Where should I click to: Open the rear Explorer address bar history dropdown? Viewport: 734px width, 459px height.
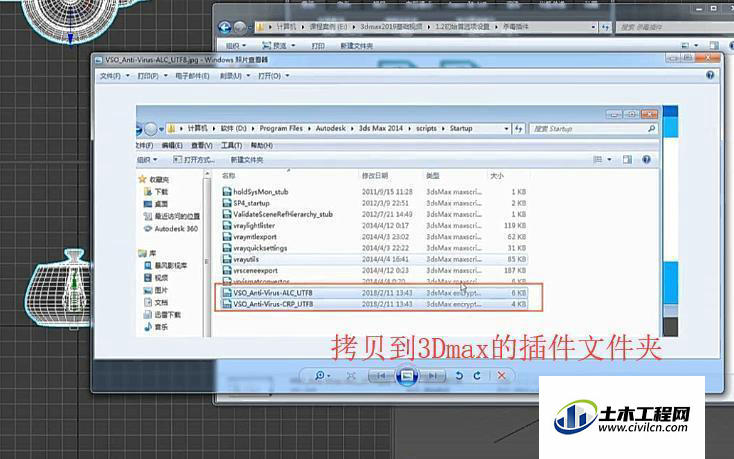point(593,27)
